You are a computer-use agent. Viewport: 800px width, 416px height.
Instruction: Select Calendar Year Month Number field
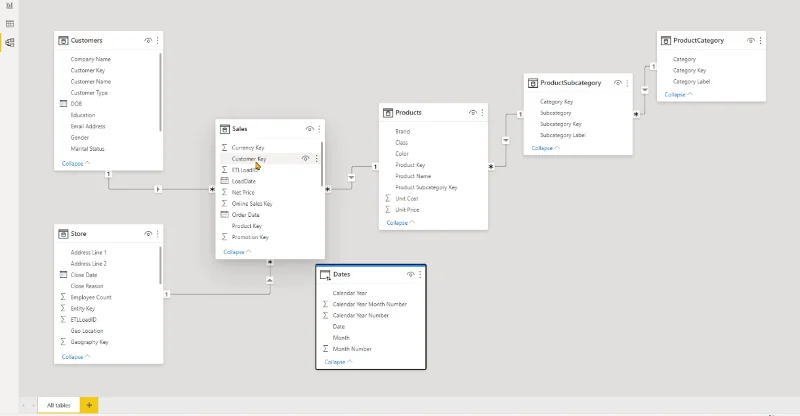(370, 304)
